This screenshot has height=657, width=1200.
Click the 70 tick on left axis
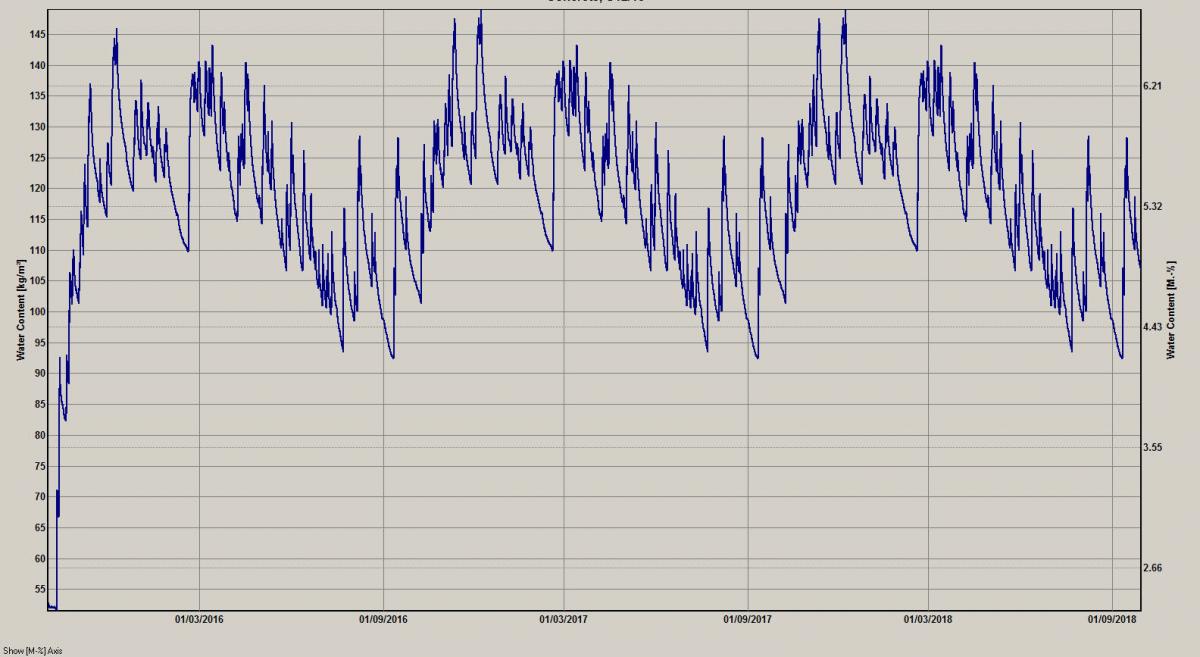41,497
